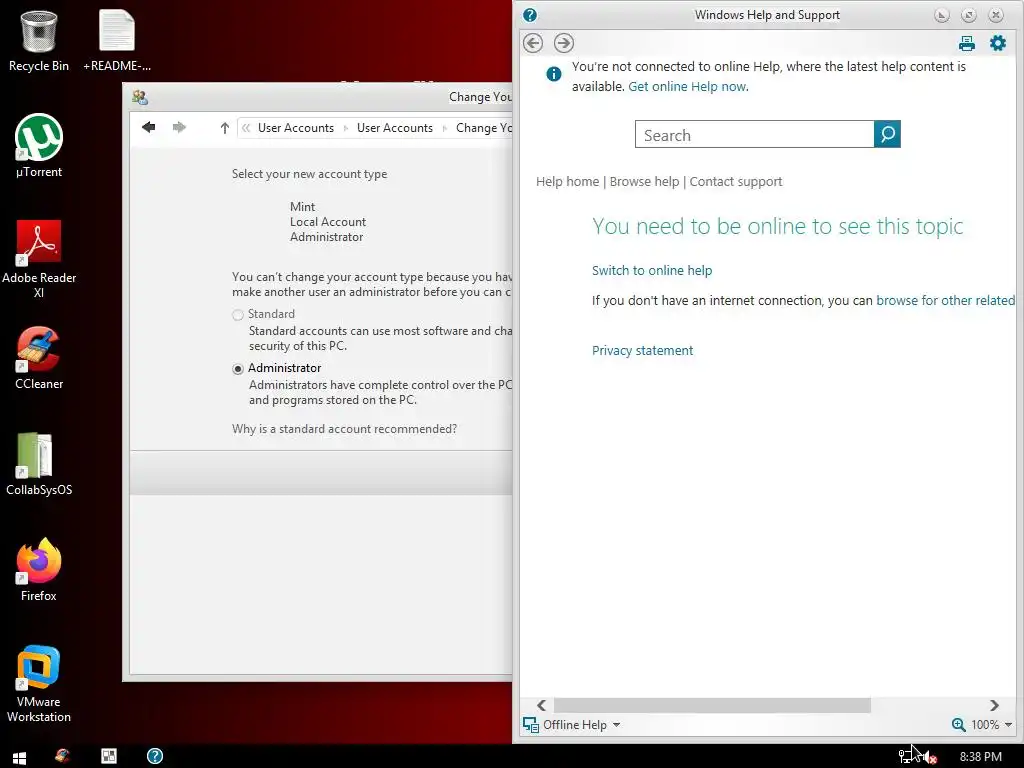Click second User Accounts breadcrumb
This screenshot has height=768, width=1024.
pos(394,128)
